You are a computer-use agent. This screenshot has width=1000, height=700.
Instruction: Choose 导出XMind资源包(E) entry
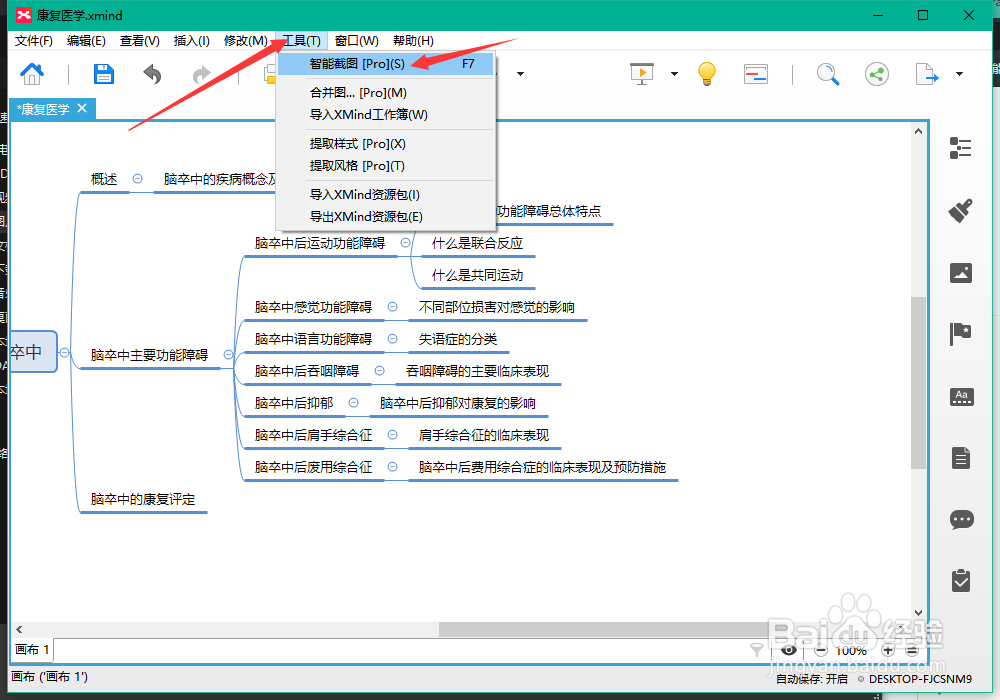tap(386, 217)
